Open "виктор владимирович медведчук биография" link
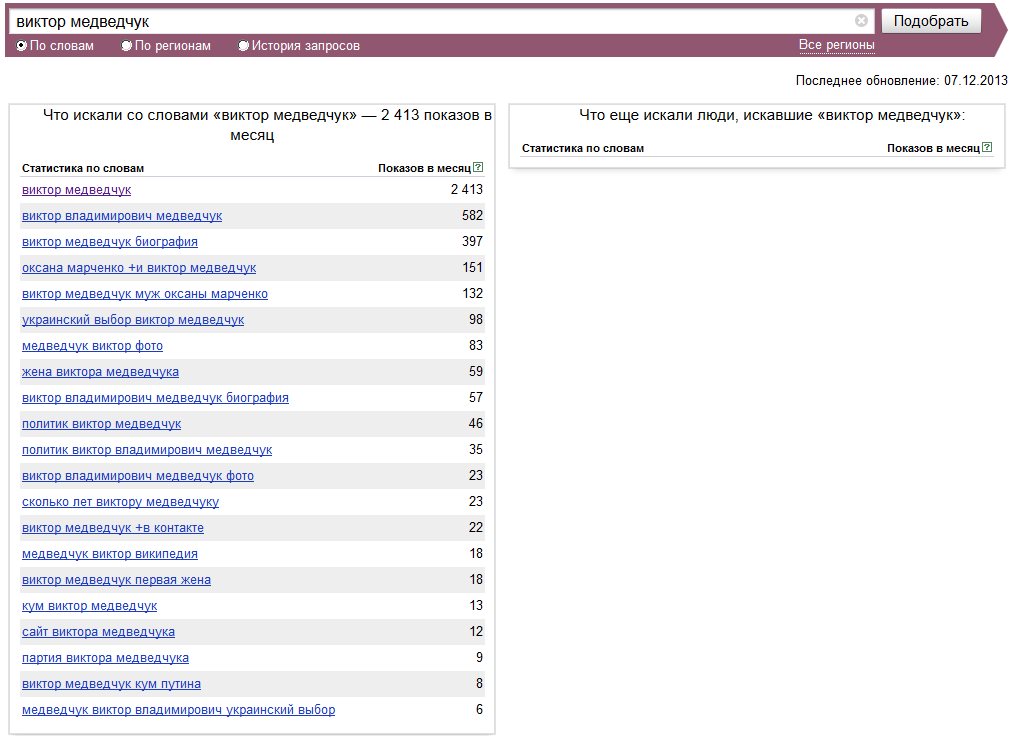Screen dimensions: 1012x736 pos(155,398)
